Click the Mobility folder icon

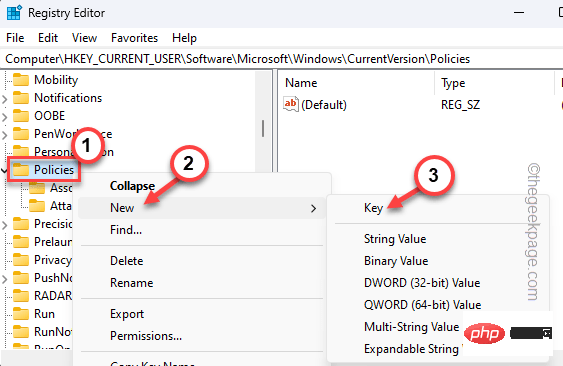(21, 80)
